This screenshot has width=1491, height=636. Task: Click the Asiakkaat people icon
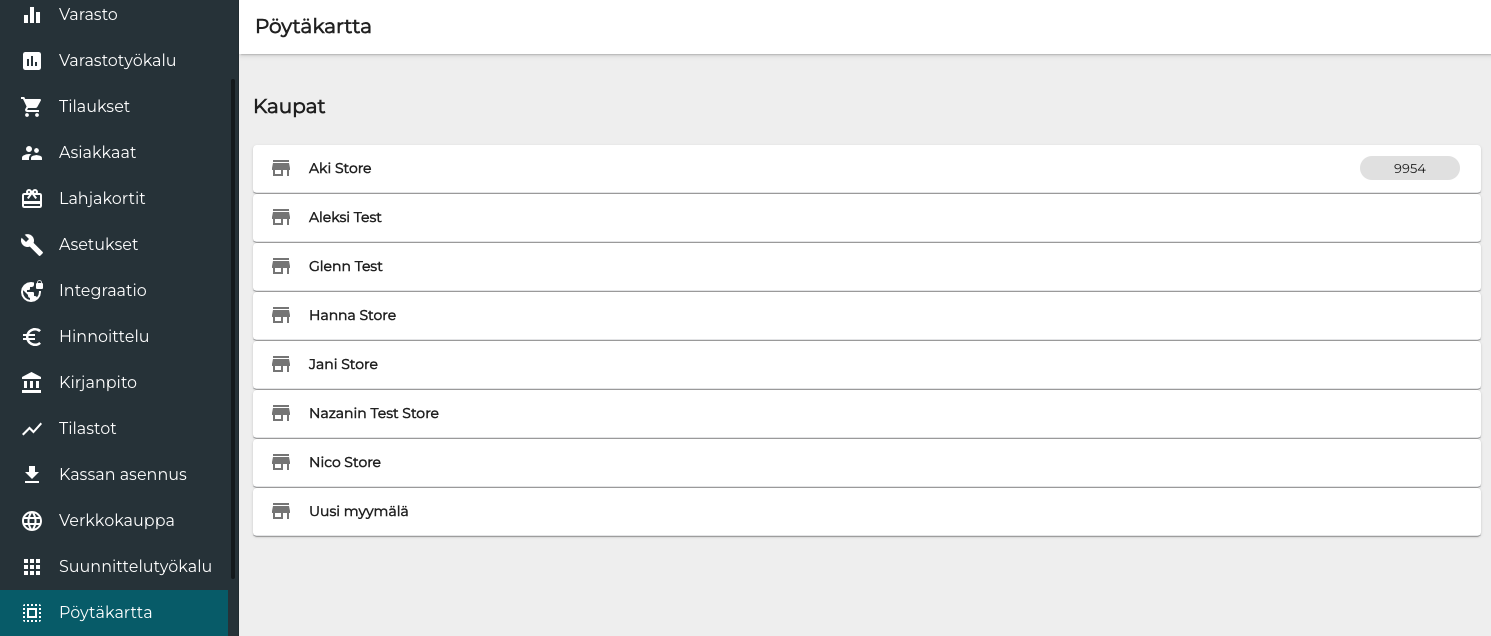32,153
